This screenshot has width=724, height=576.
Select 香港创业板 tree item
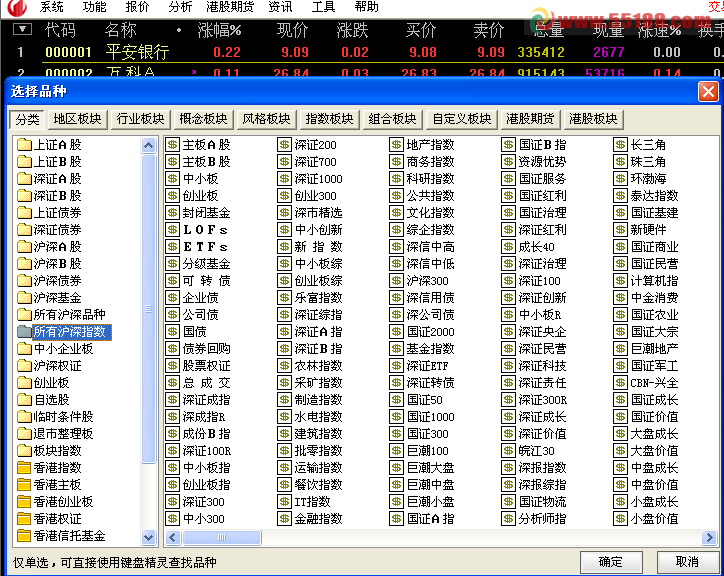[63, 502]
